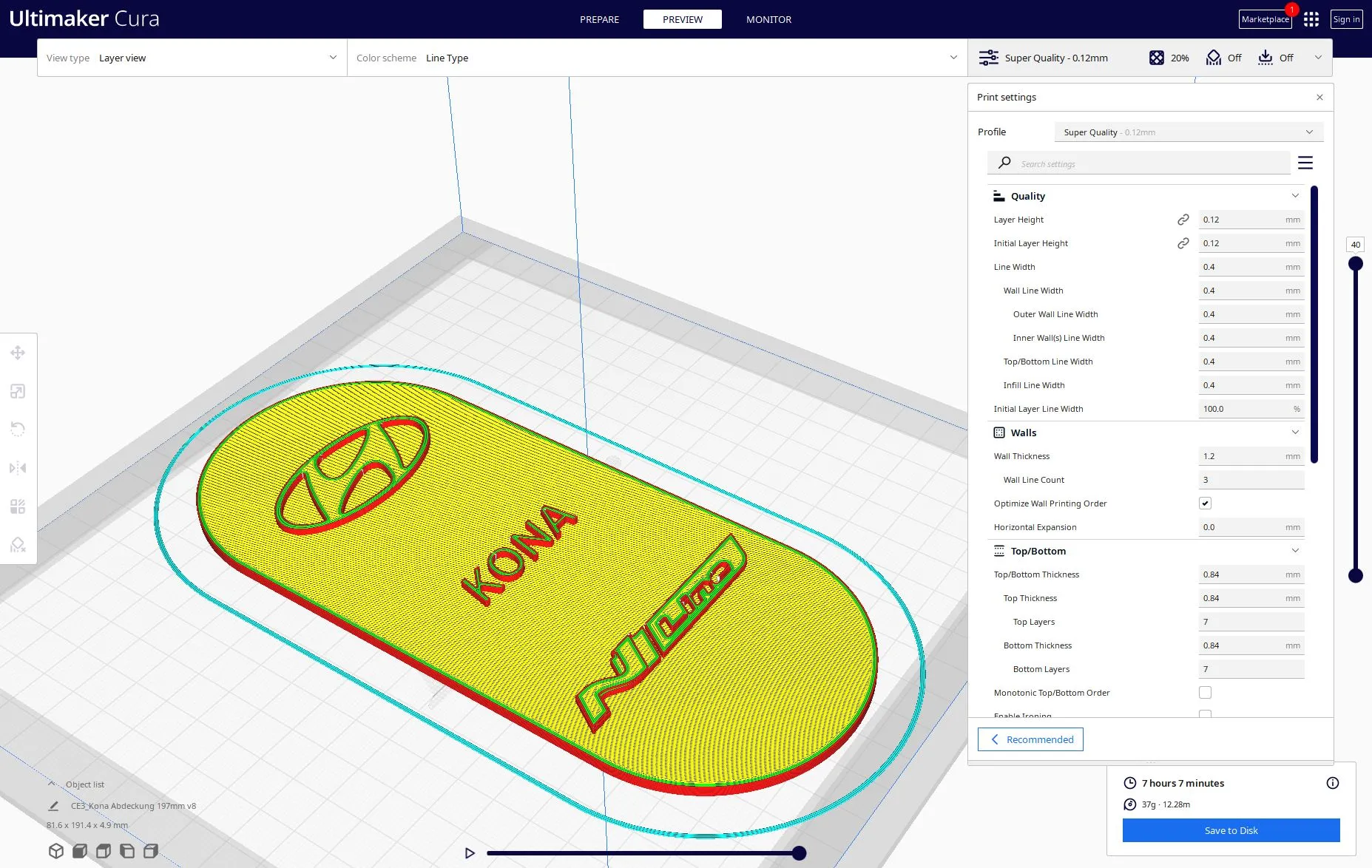Select the Move tool
The height and width of the screenshot is (868, 1372).
point(18,353)
